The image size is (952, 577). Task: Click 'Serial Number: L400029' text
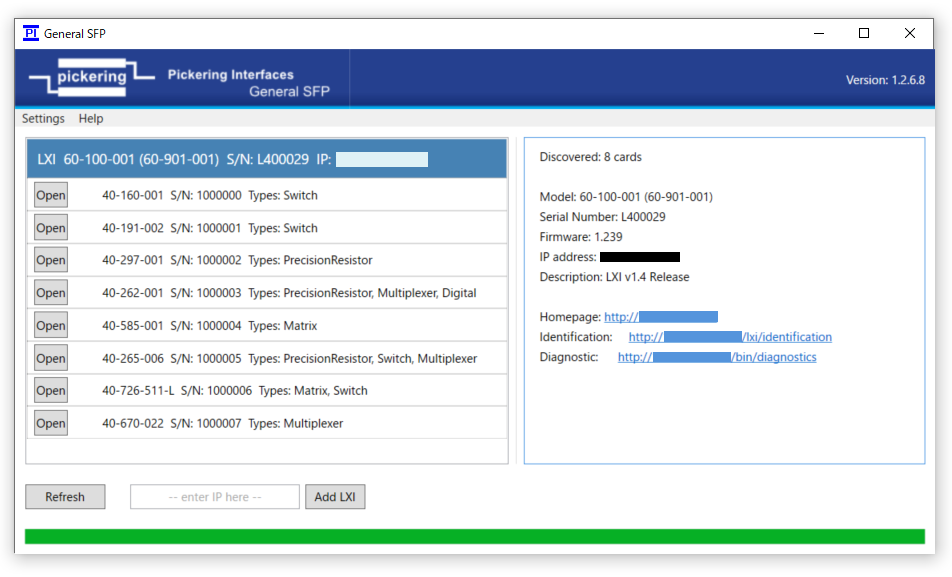point(602,217)
